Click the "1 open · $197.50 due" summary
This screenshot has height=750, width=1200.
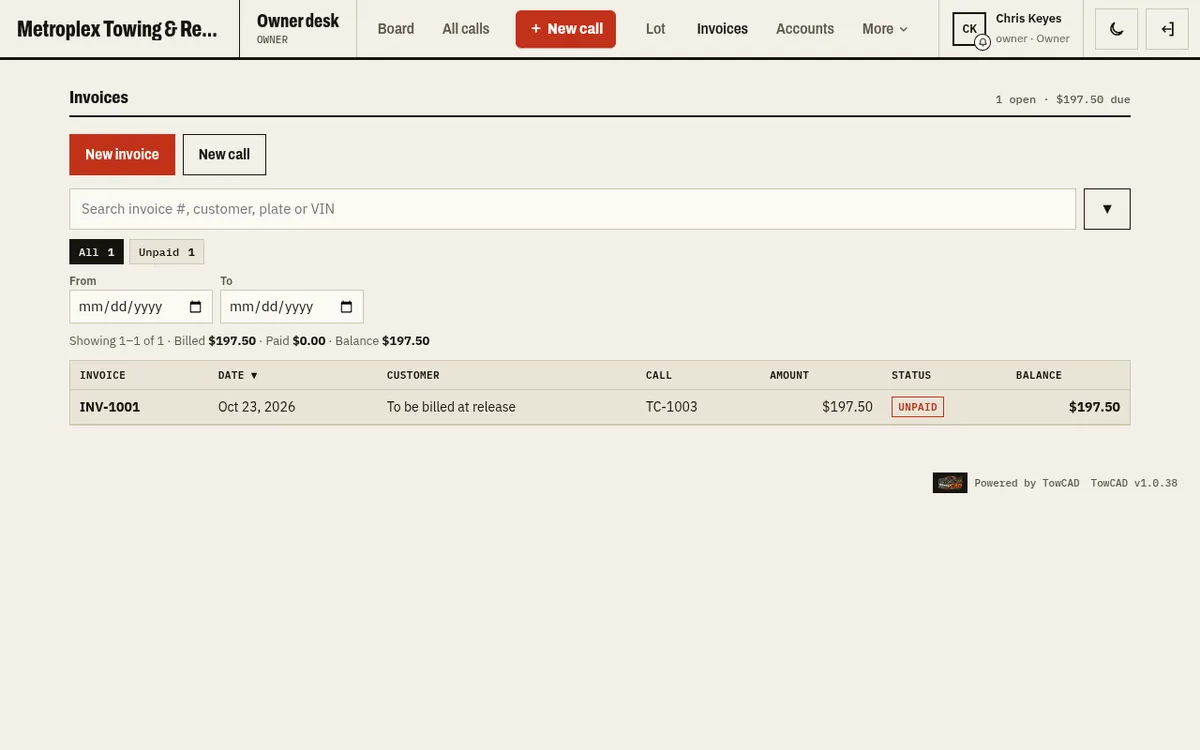pyautogui.click(x=1063, y=100)
